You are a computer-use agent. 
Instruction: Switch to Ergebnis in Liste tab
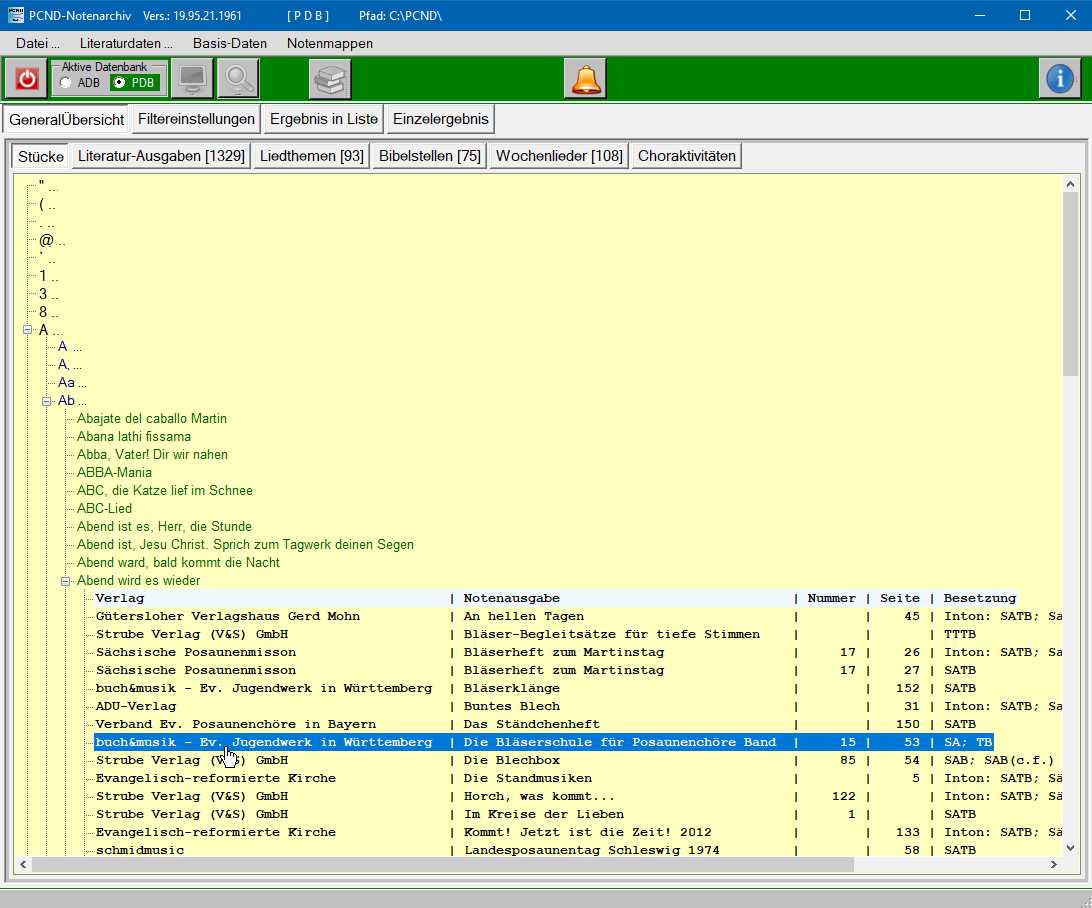pos(324,118)
